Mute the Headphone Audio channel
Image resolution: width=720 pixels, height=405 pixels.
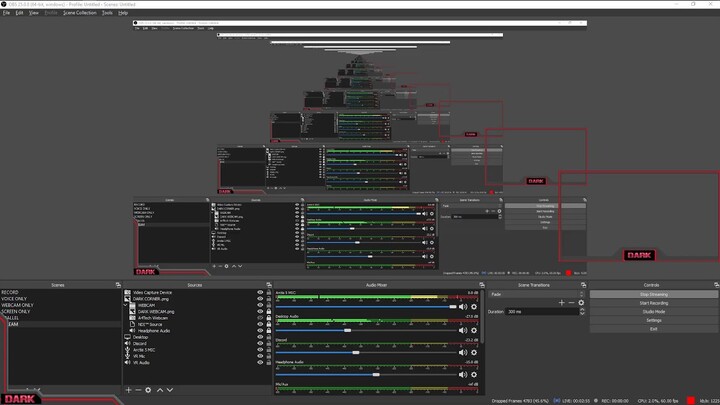pyautogui.click(x=463, y=374)
